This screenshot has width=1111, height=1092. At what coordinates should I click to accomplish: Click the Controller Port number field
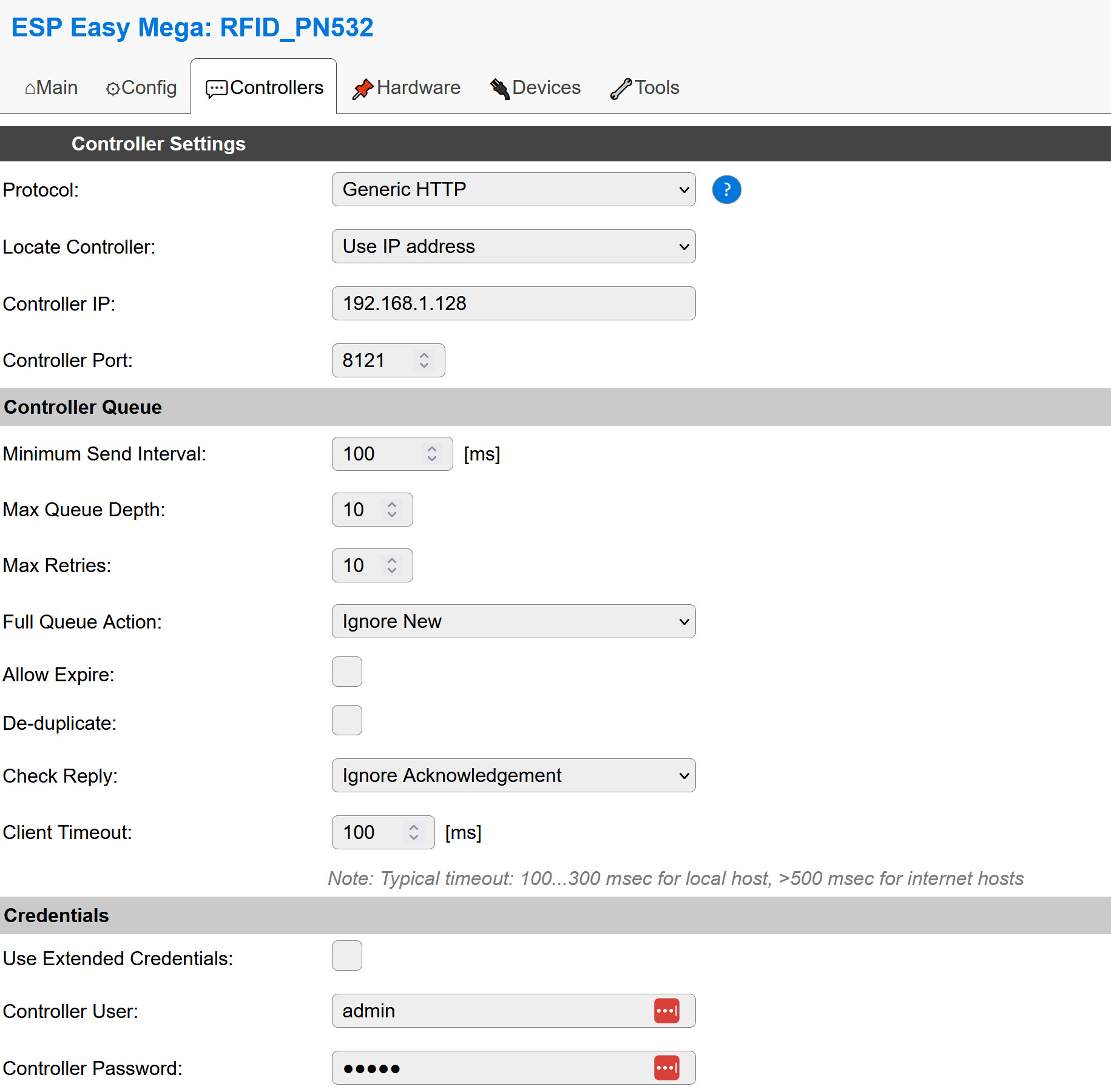tap(388, 360)
